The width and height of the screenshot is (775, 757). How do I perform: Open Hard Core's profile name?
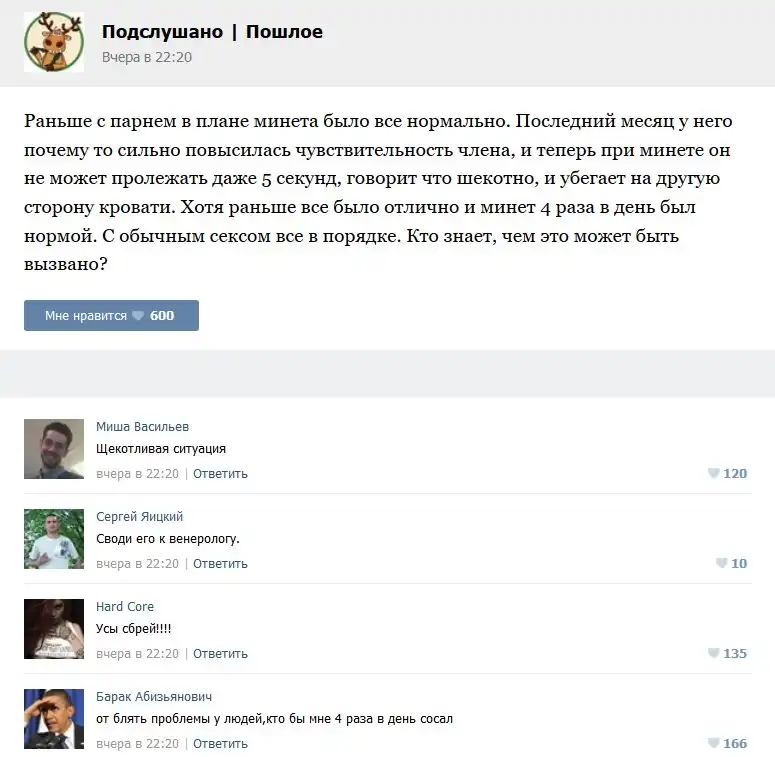(125, 606)
